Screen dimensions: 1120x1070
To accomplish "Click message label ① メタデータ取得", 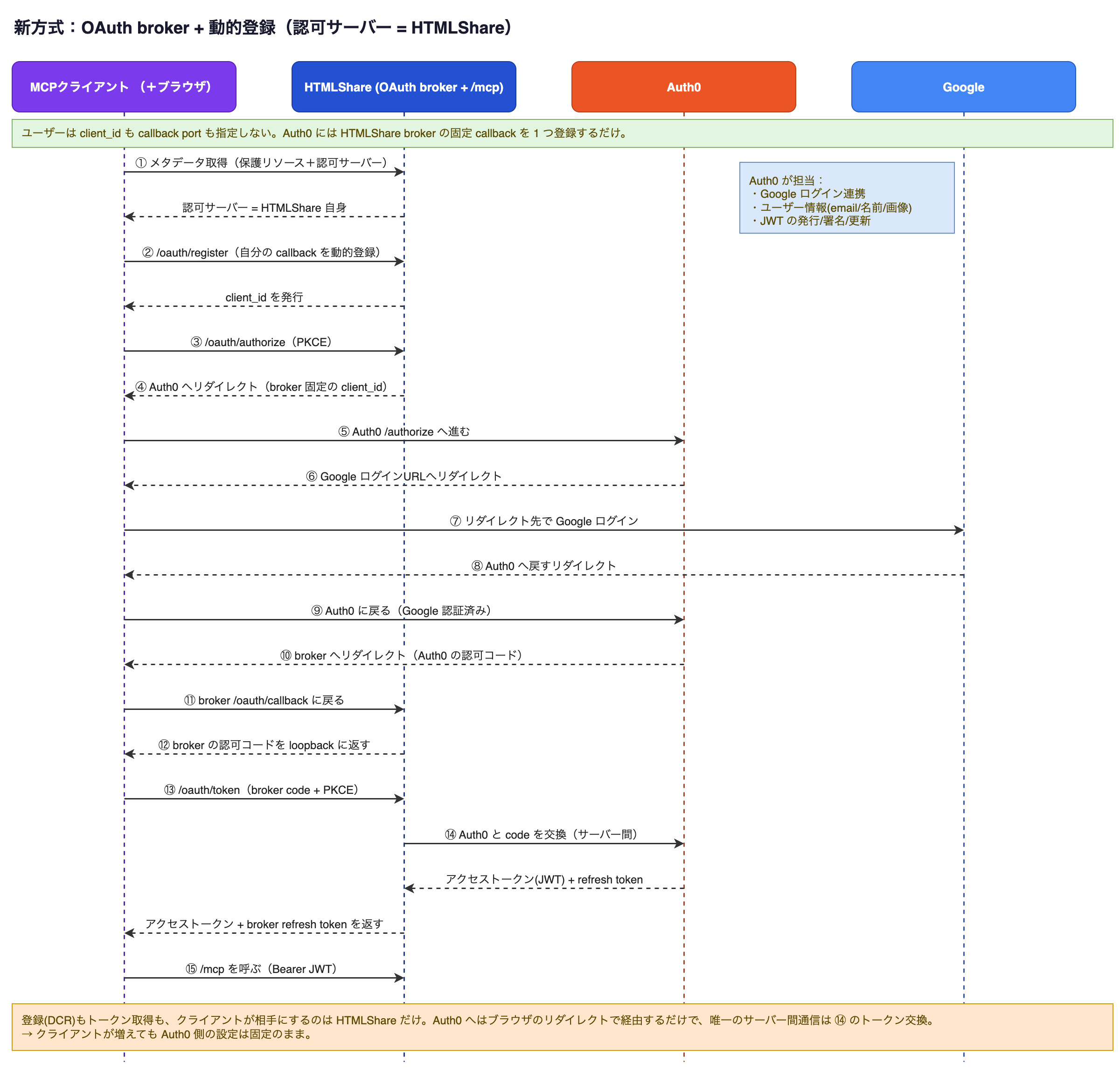I will click(x=264, y=163).
